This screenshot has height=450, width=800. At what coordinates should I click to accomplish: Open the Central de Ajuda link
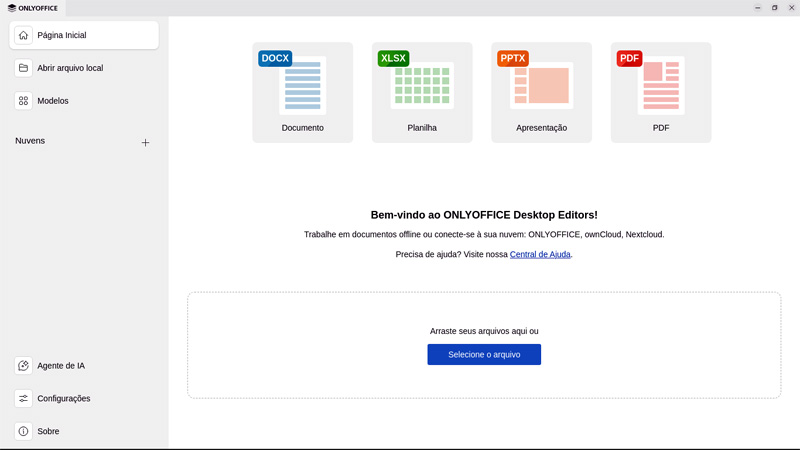click(x=540, y=255)
